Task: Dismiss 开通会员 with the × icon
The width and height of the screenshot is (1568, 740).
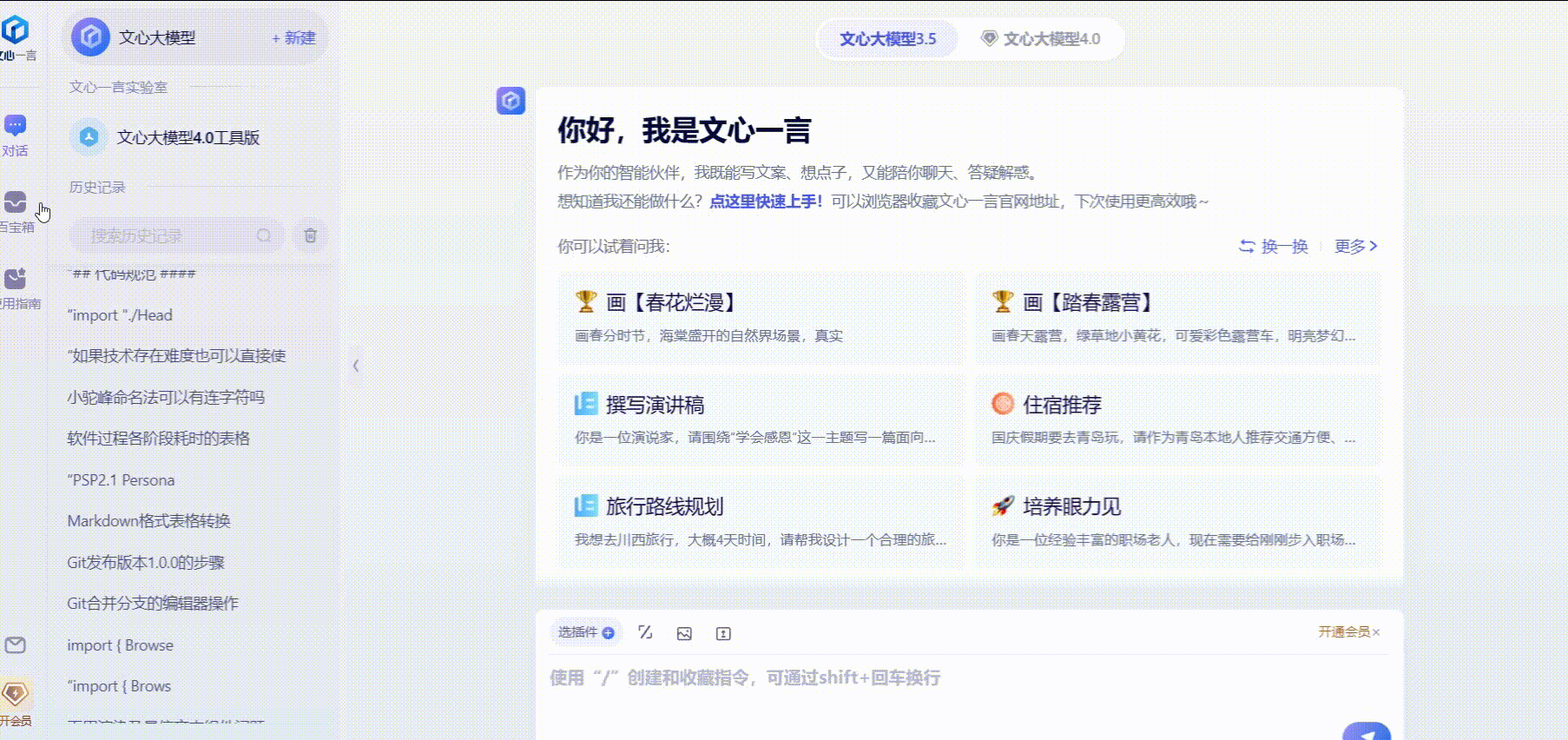Action: 1376,631
